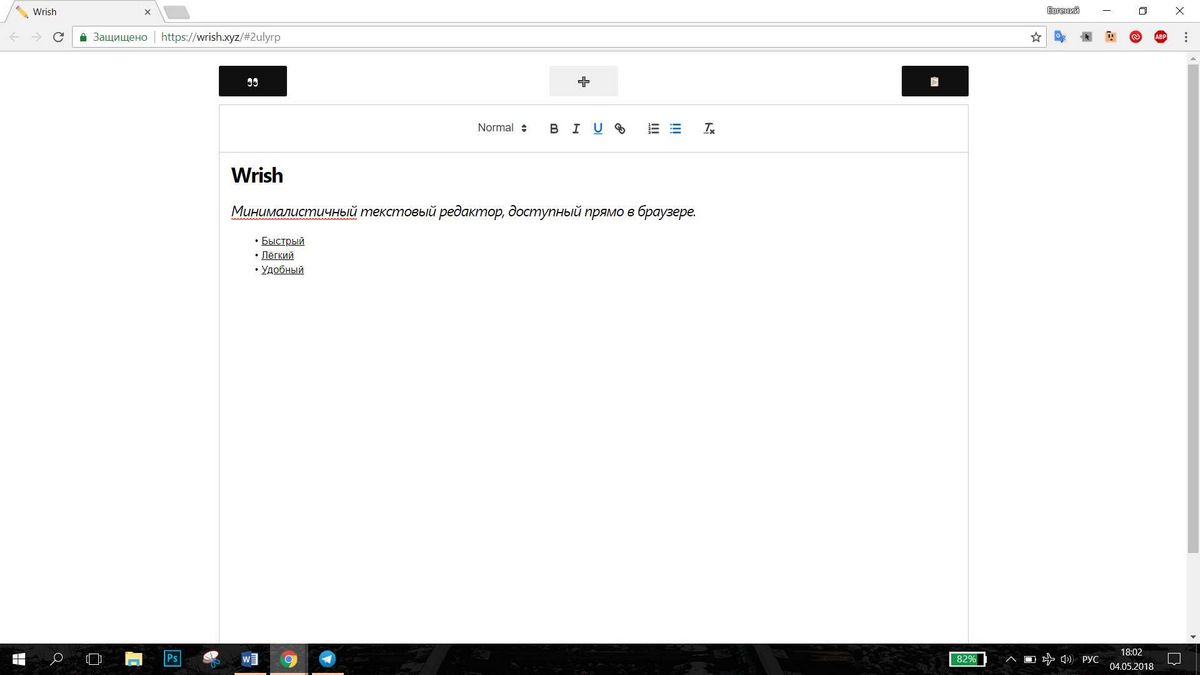Open the Windows Start menu

point(19,659)
